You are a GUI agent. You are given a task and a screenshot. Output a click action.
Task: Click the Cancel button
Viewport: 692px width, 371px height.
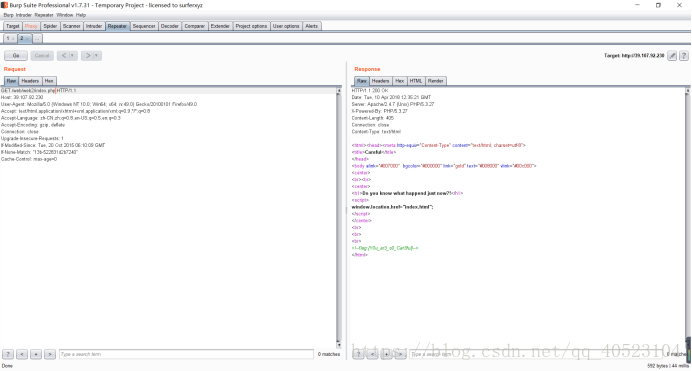42,56
